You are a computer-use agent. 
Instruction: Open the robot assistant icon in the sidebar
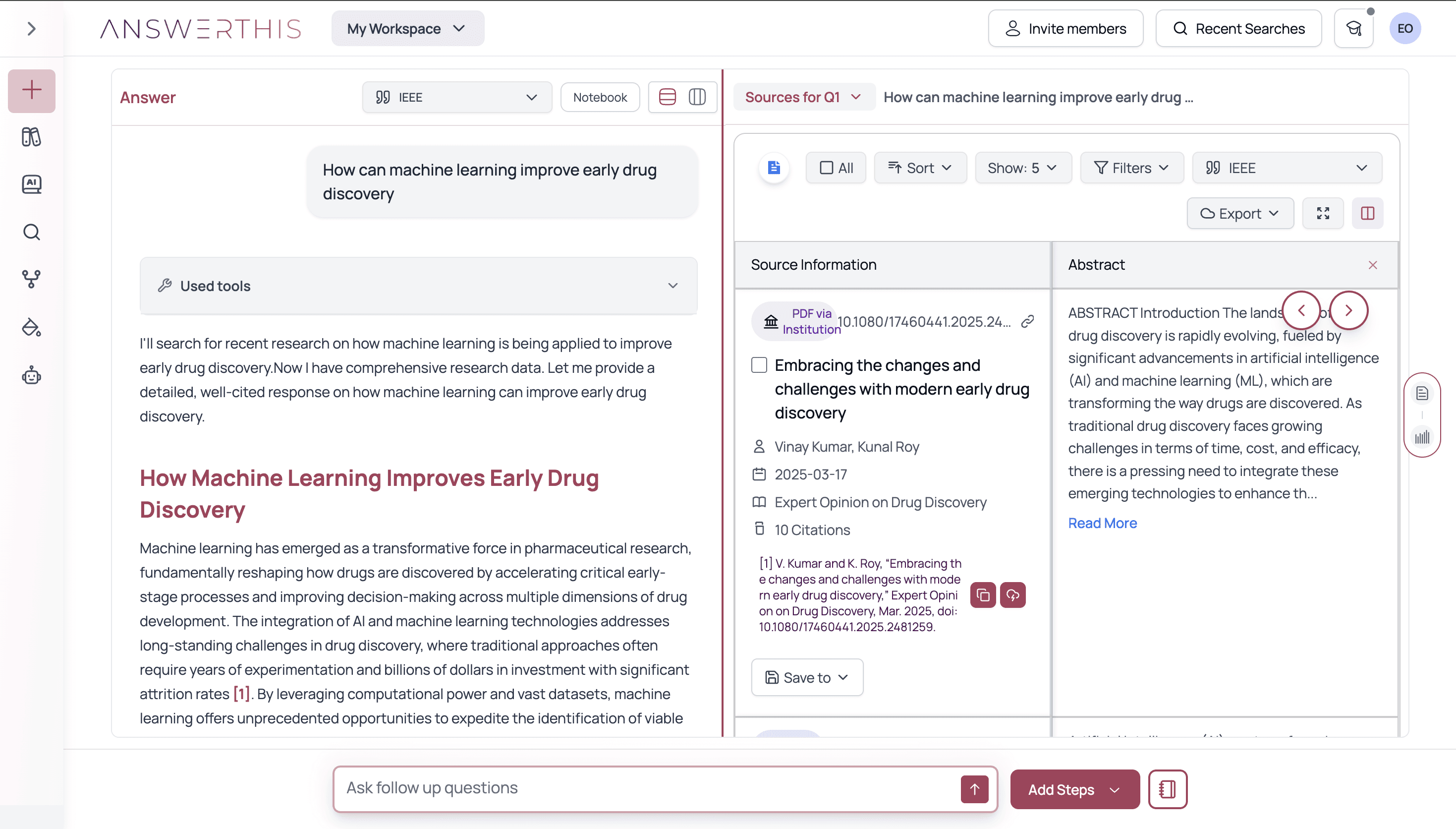[31, 376]
